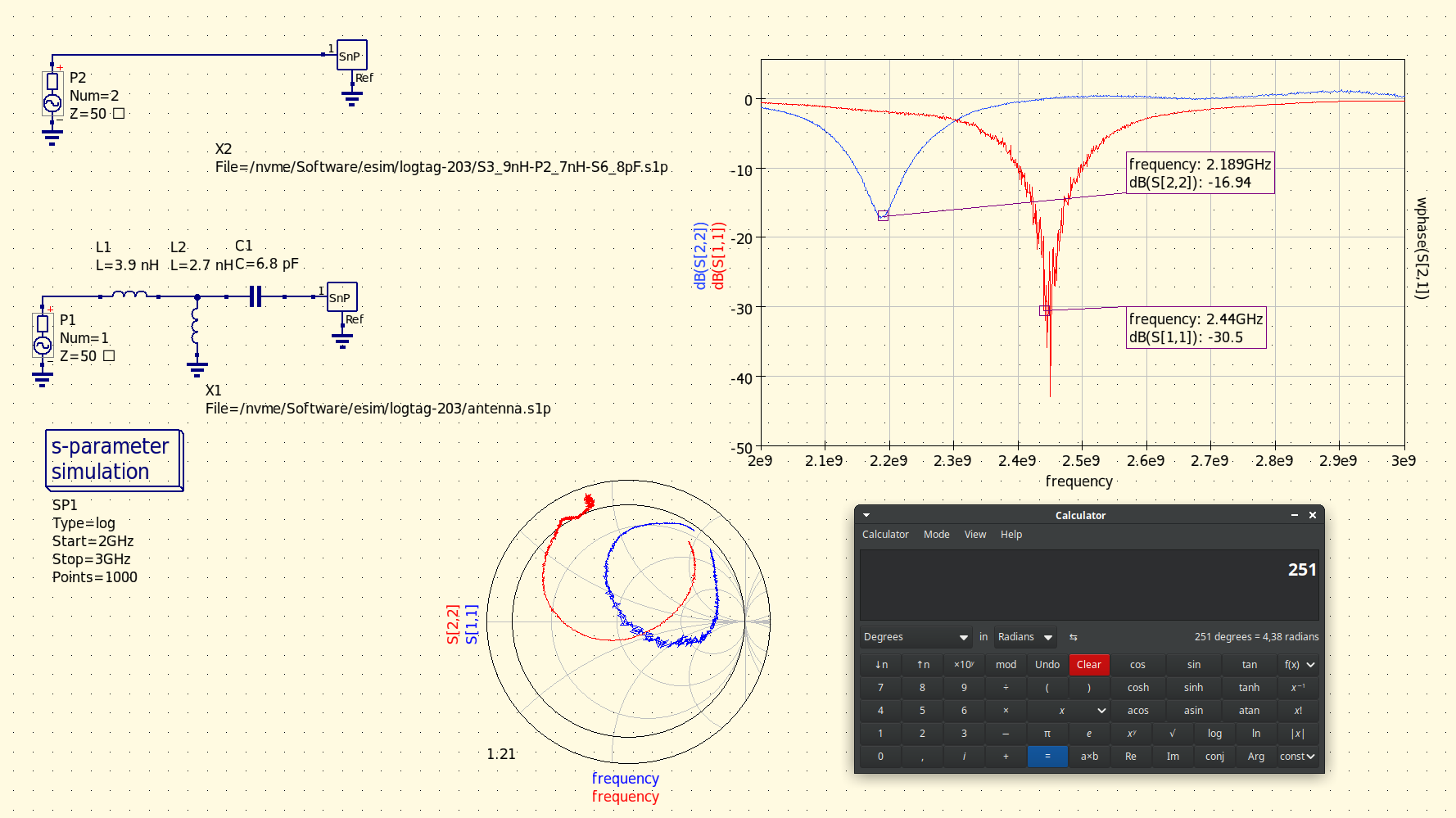Click digit 7 on the Calculator
The width and height of the screenshot is (1456, 818).
[881, 688]
